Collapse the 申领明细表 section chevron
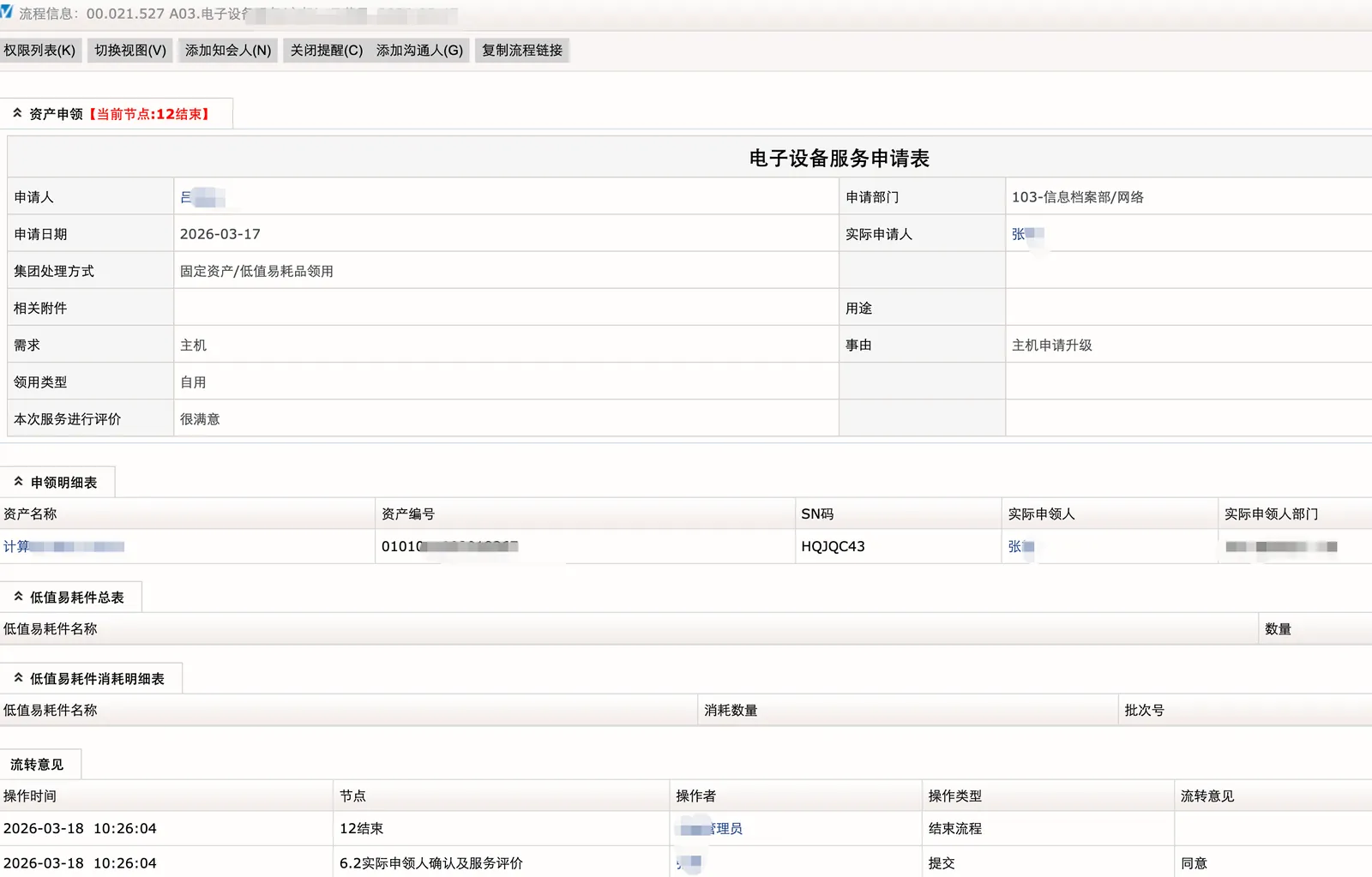The height and width of the screenshot is (877, 1372). point(18,482)
